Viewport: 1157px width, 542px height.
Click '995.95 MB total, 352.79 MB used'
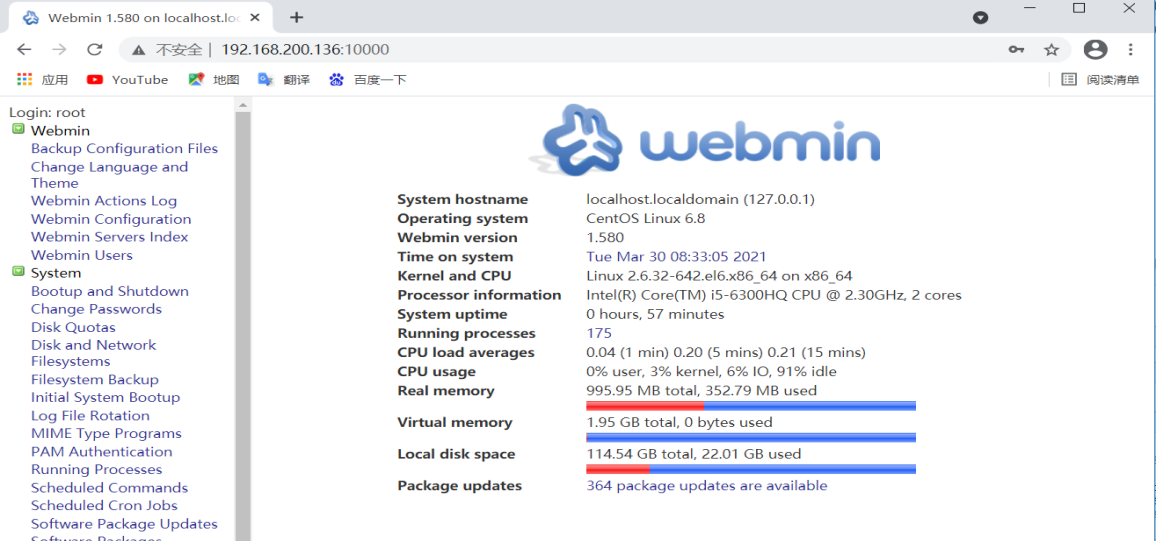coord(701,391)
